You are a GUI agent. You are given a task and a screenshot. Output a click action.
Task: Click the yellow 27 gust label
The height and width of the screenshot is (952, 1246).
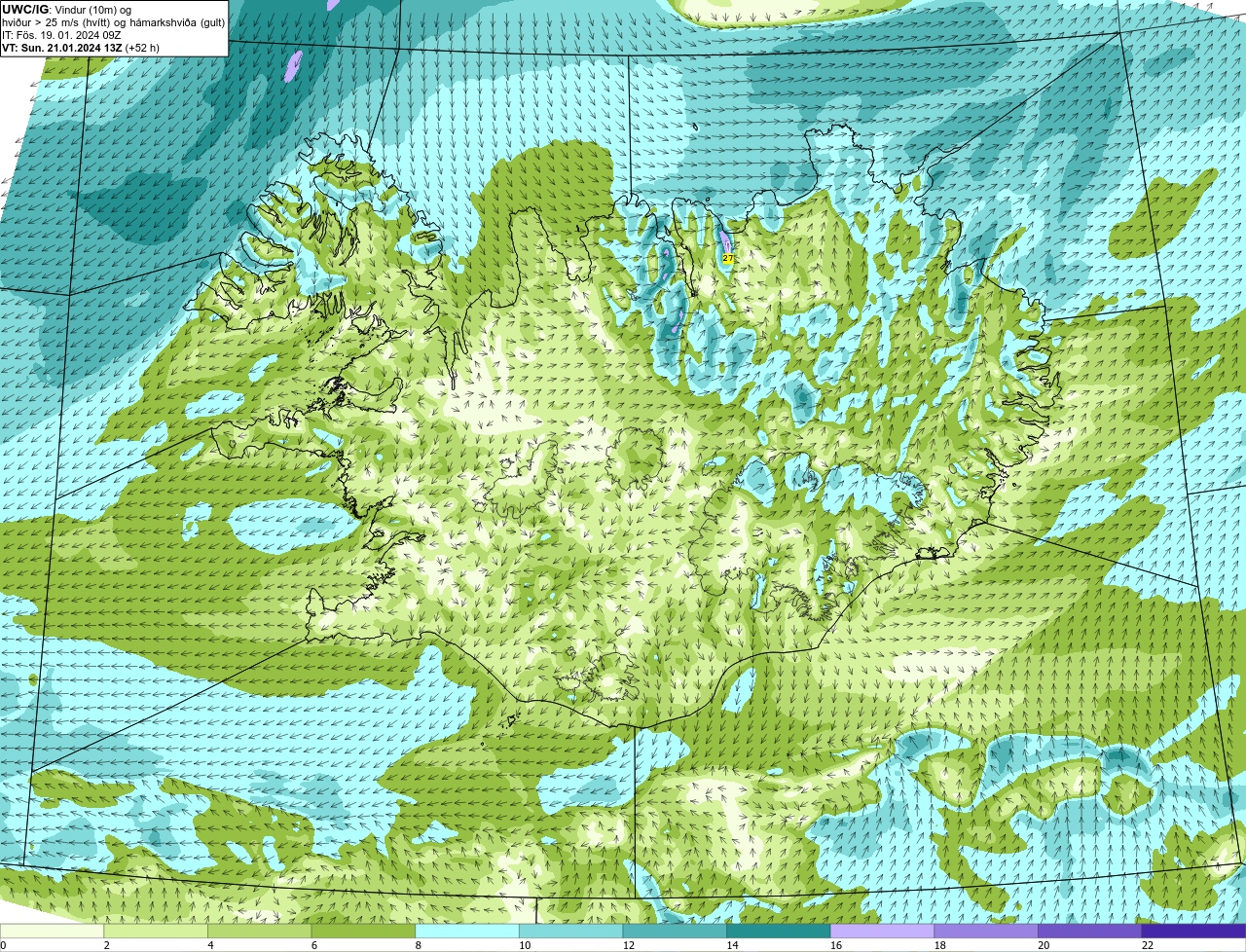(x=728, y=258)
